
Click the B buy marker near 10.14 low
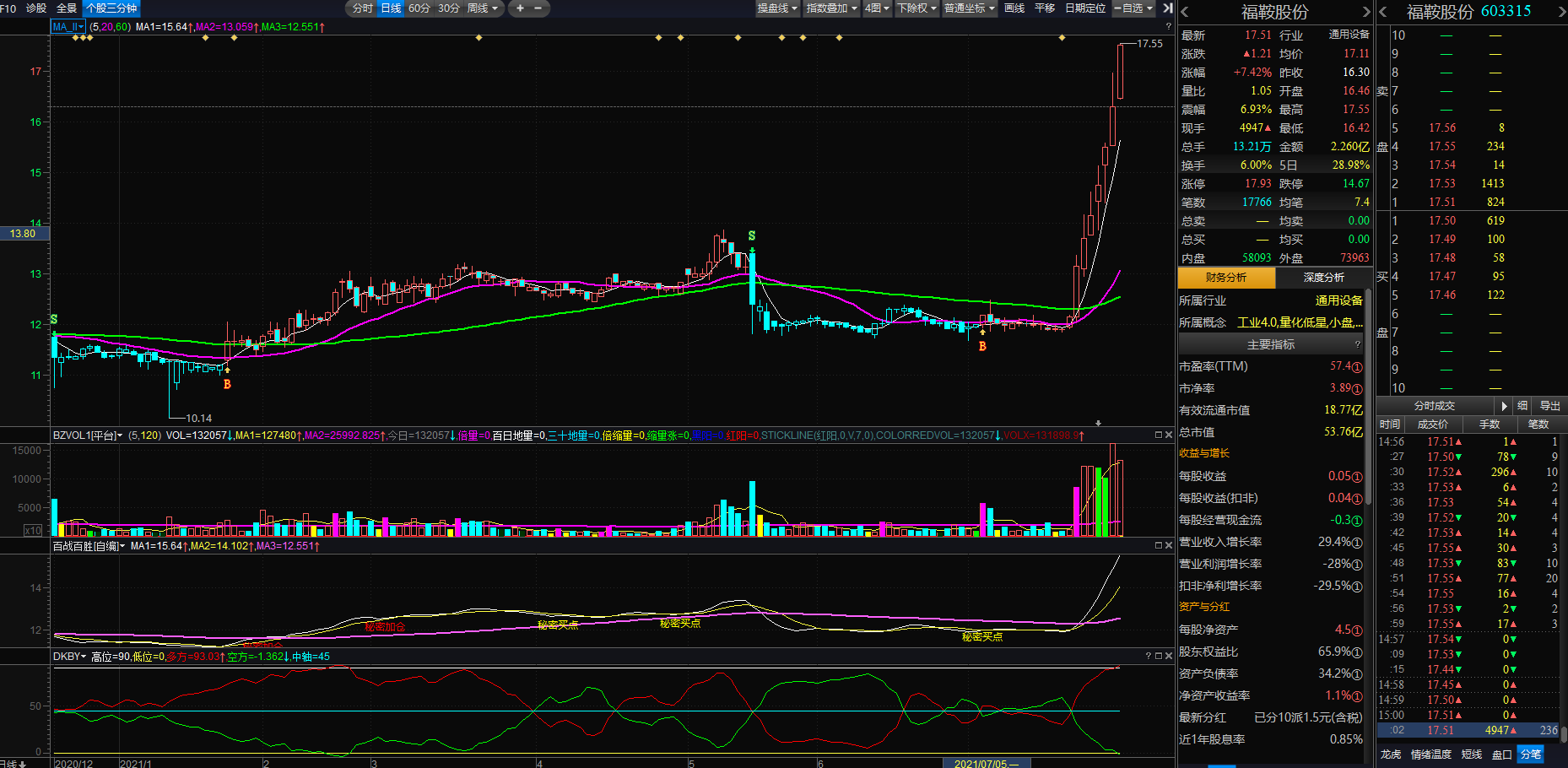[x=227, y=384]
